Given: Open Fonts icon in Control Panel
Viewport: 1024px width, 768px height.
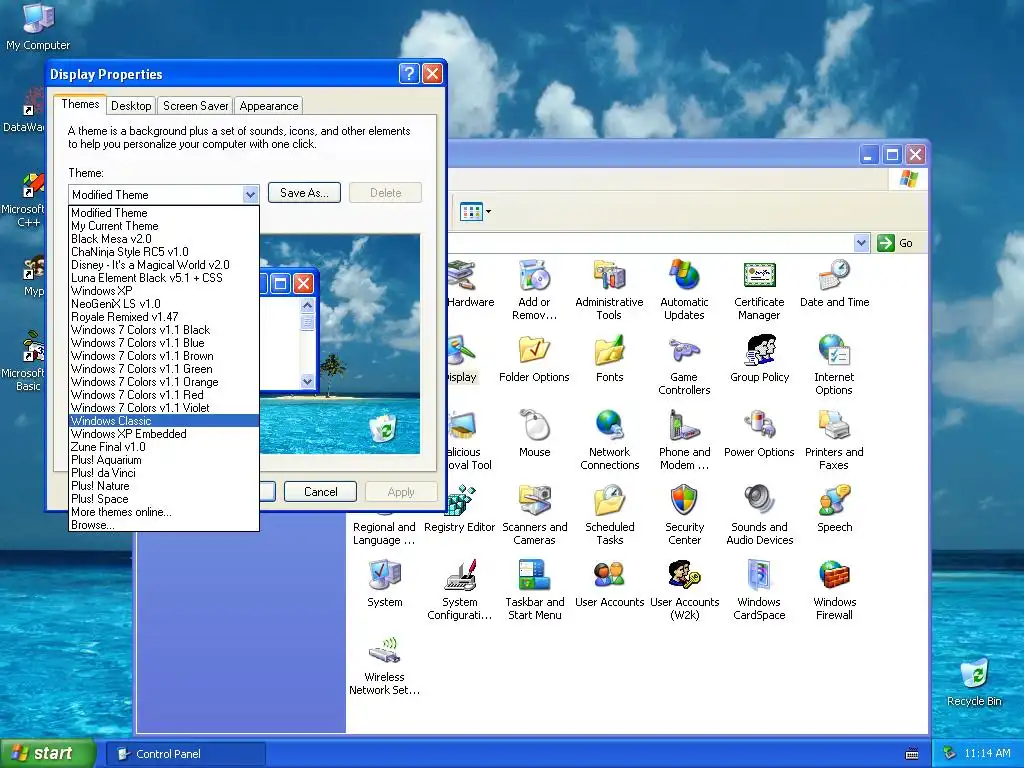Looking at the screenshot, I should tap(609, 359).
